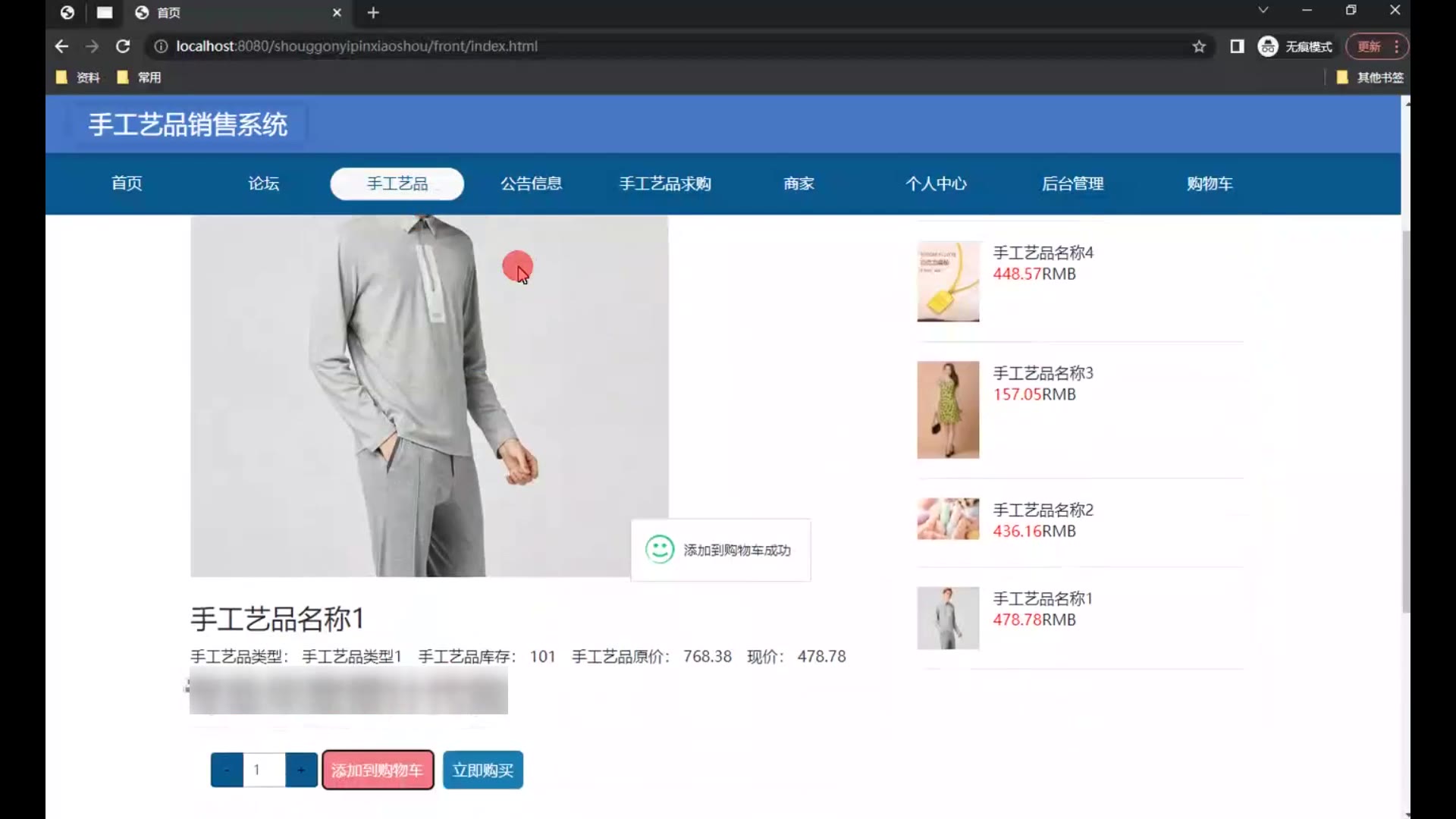Open the browser side panel icon
The image size is (1456, 819).
pos(1237,46)
